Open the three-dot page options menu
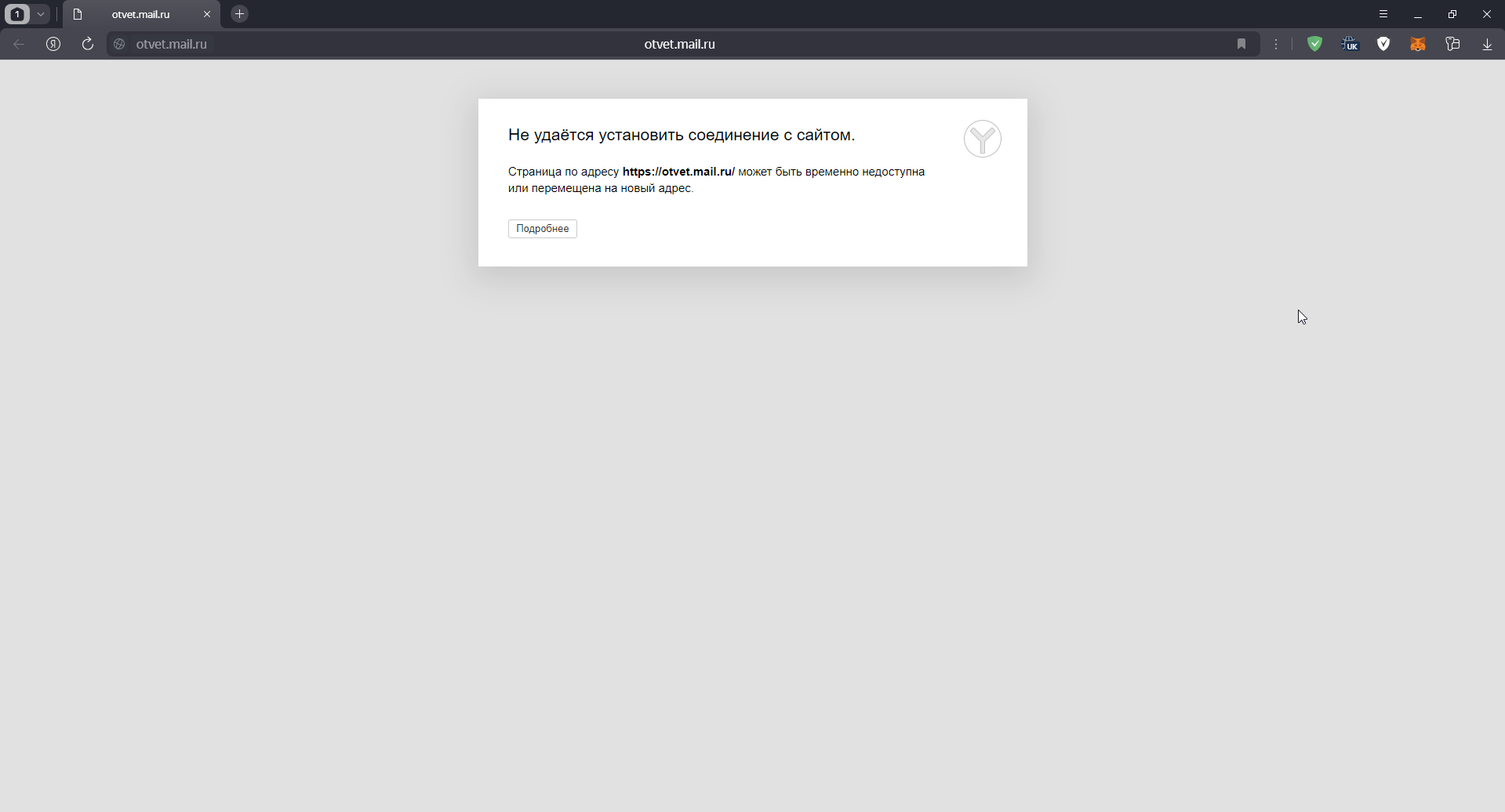This screenshot has width=1505, height=812. tap(1277, 44)
